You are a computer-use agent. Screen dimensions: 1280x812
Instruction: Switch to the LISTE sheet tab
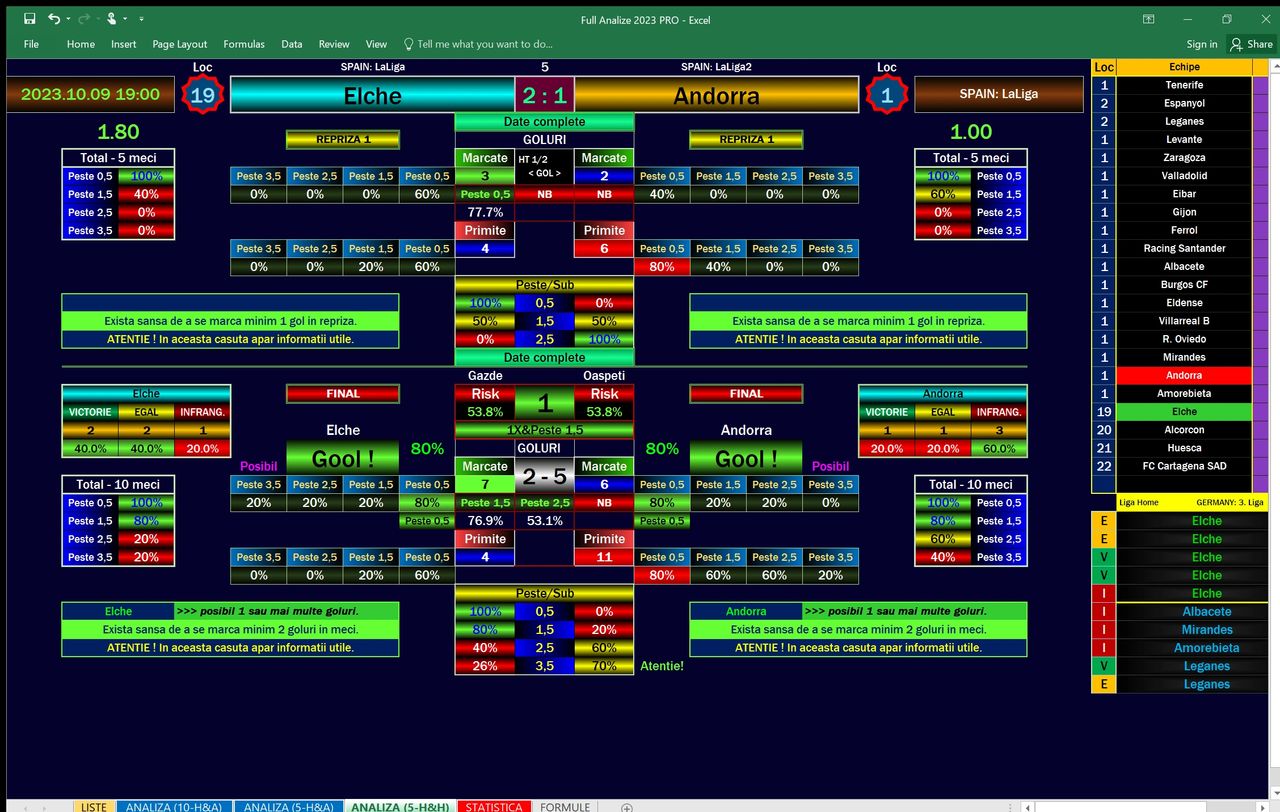click(94, 806)
